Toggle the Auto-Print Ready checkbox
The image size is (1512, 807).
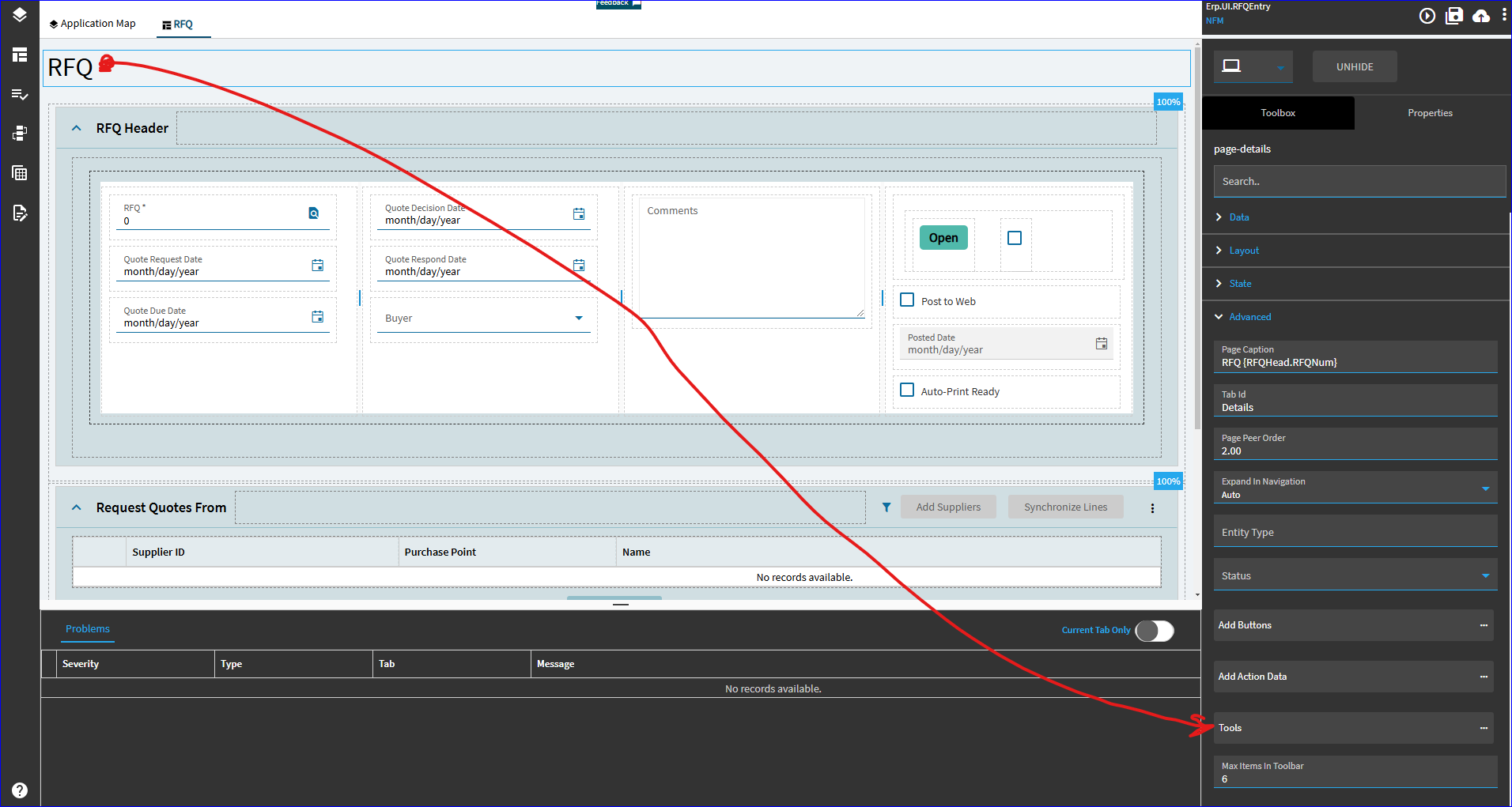[x=907, y=390]
